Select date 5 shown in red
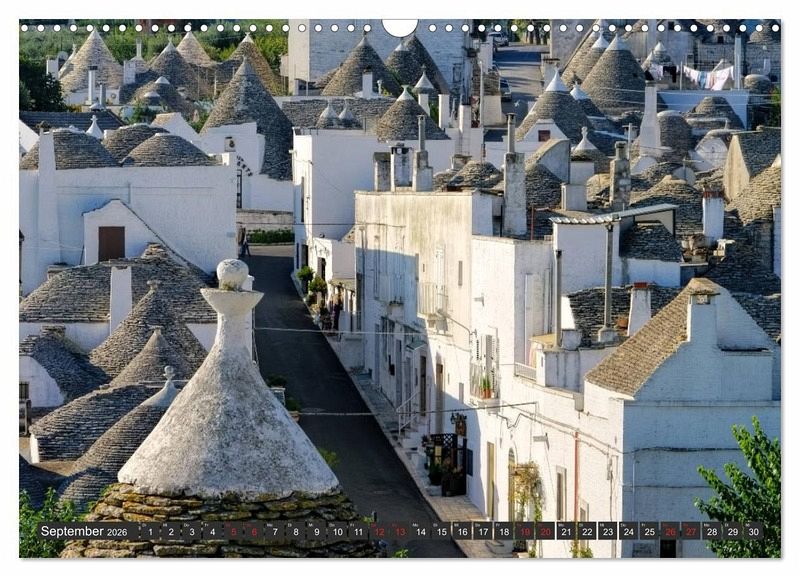 click(233, 532)
